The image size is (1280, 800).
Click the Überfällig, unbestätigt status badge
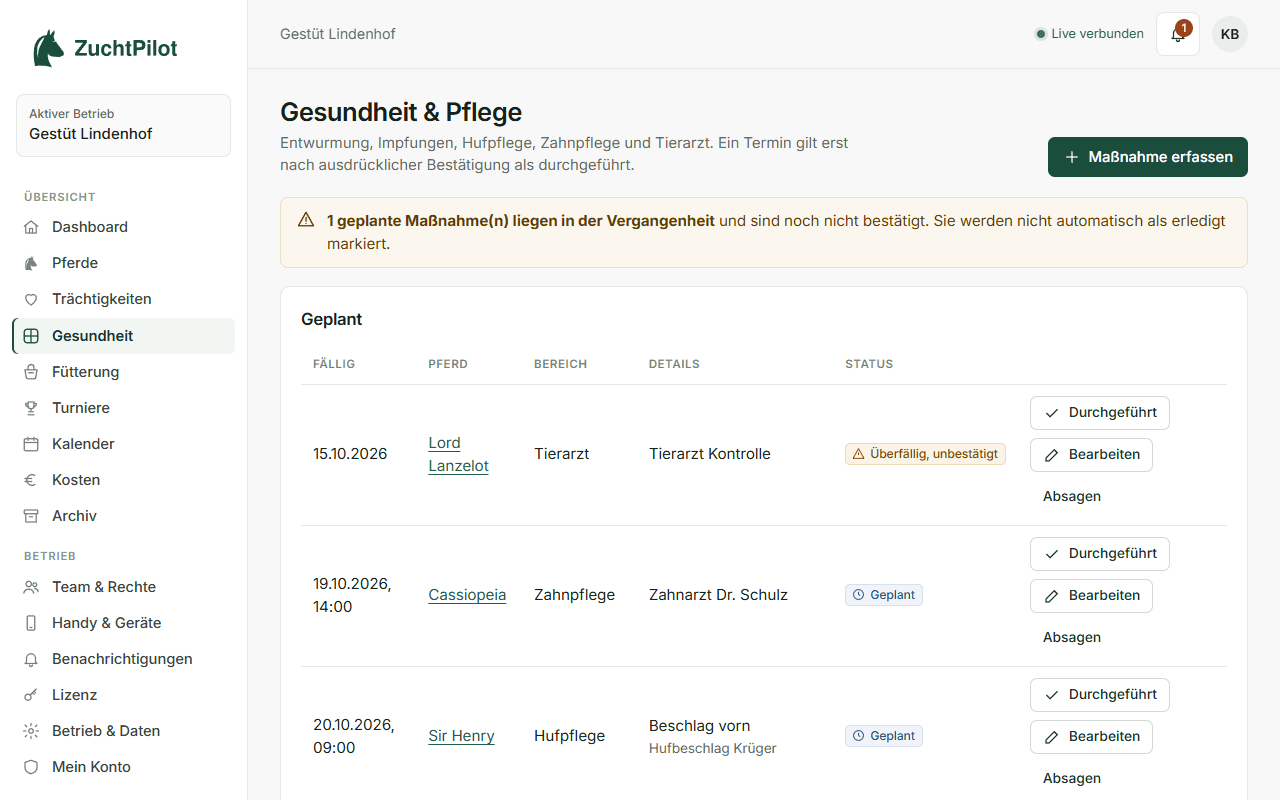click(925, 454)
